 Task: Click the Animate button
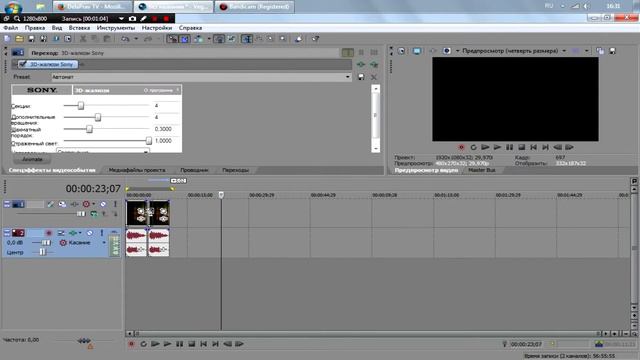click(32, 159)
